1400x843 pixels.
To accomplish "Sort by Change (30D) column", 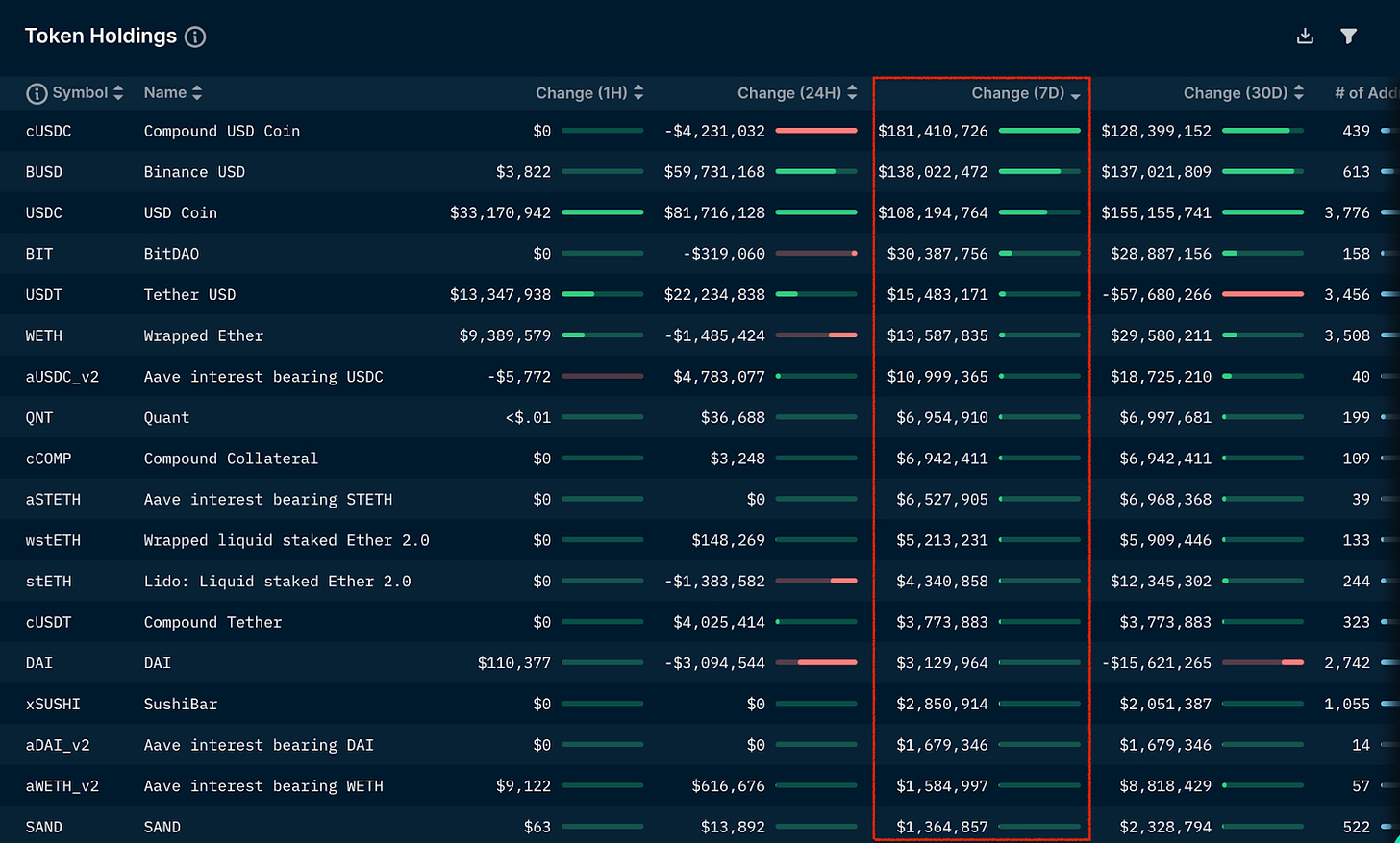I will coord(1244,93).
